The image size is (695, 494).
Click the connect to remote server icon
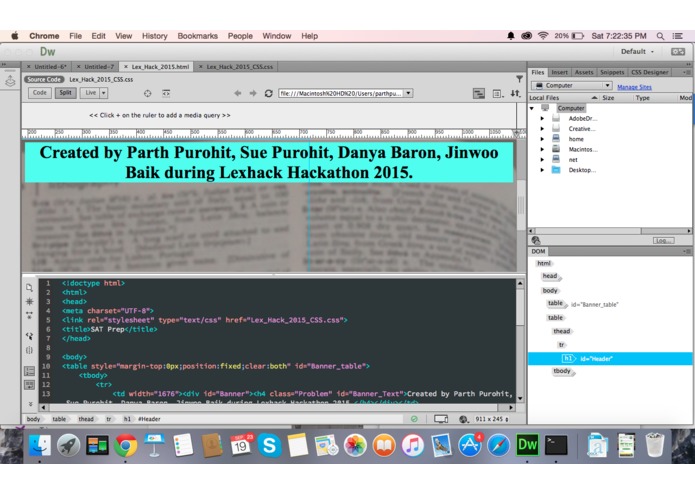(536, 240)
